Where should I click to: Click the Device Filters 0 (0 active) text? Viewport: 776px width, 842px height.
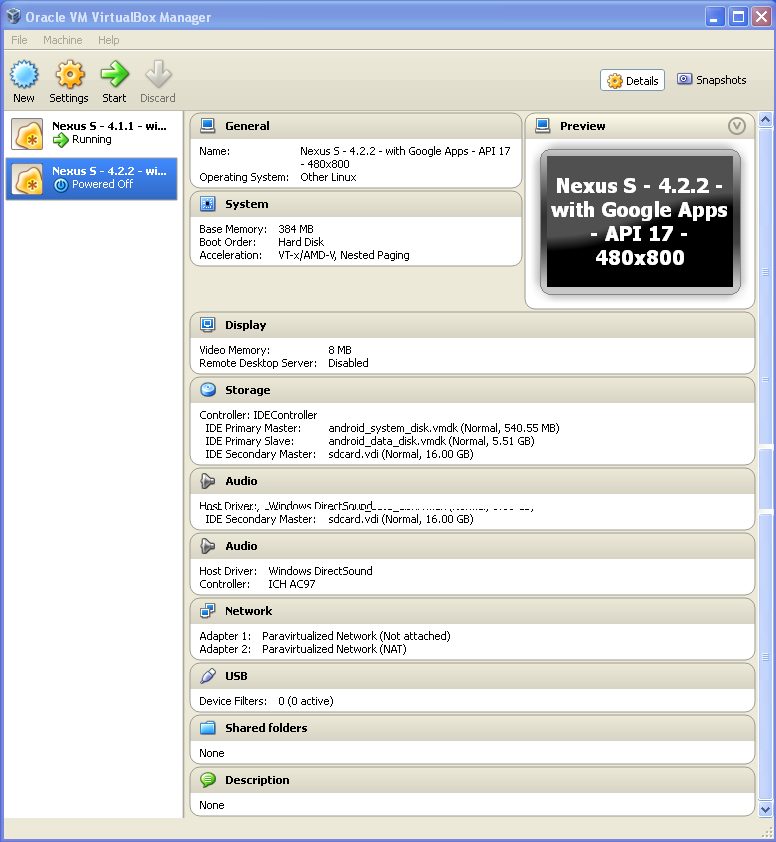pyautogui.click(x=266, y=701)
